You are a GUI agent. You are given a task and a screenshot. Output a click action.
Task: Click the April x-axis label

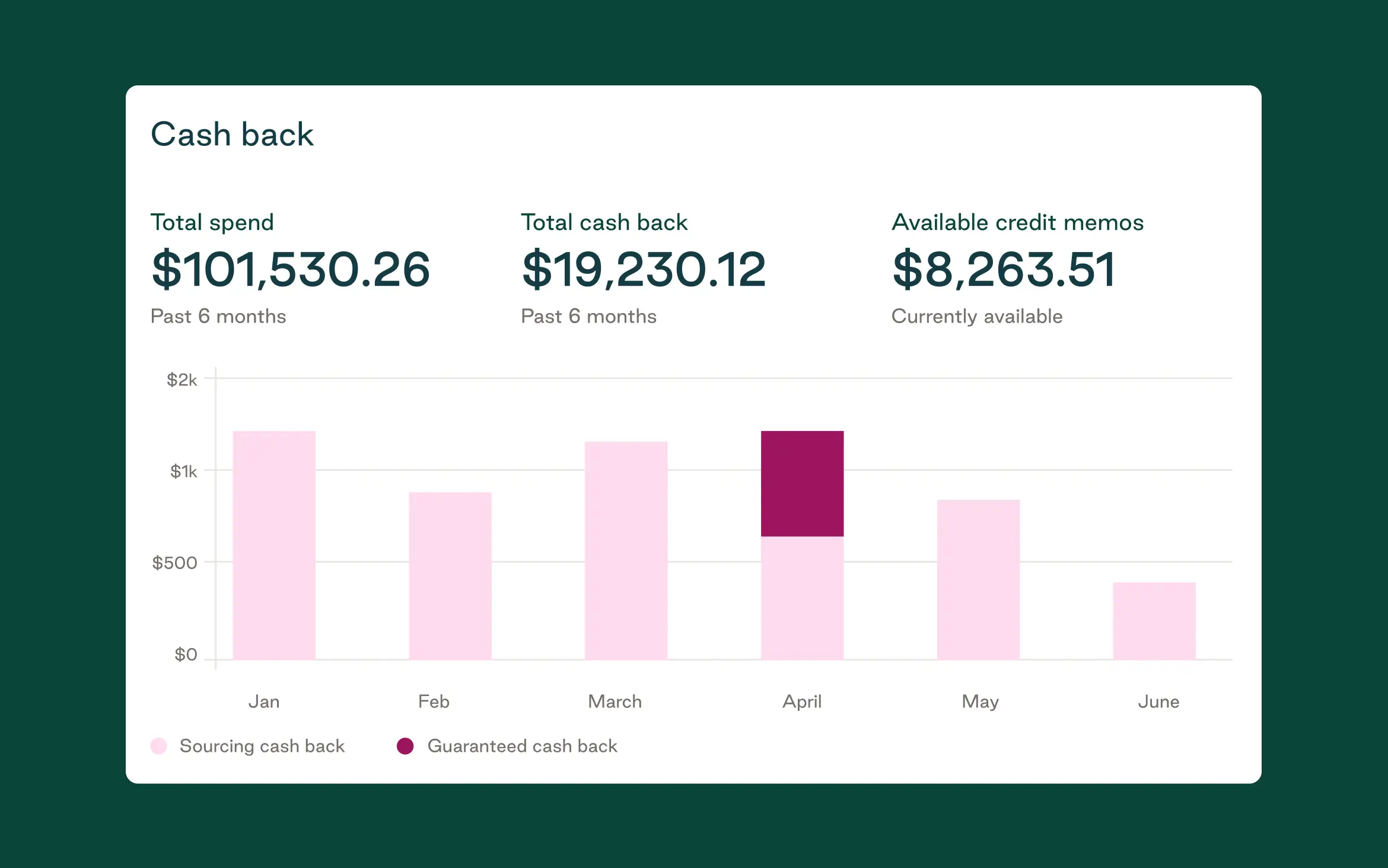tap(802, 701)
